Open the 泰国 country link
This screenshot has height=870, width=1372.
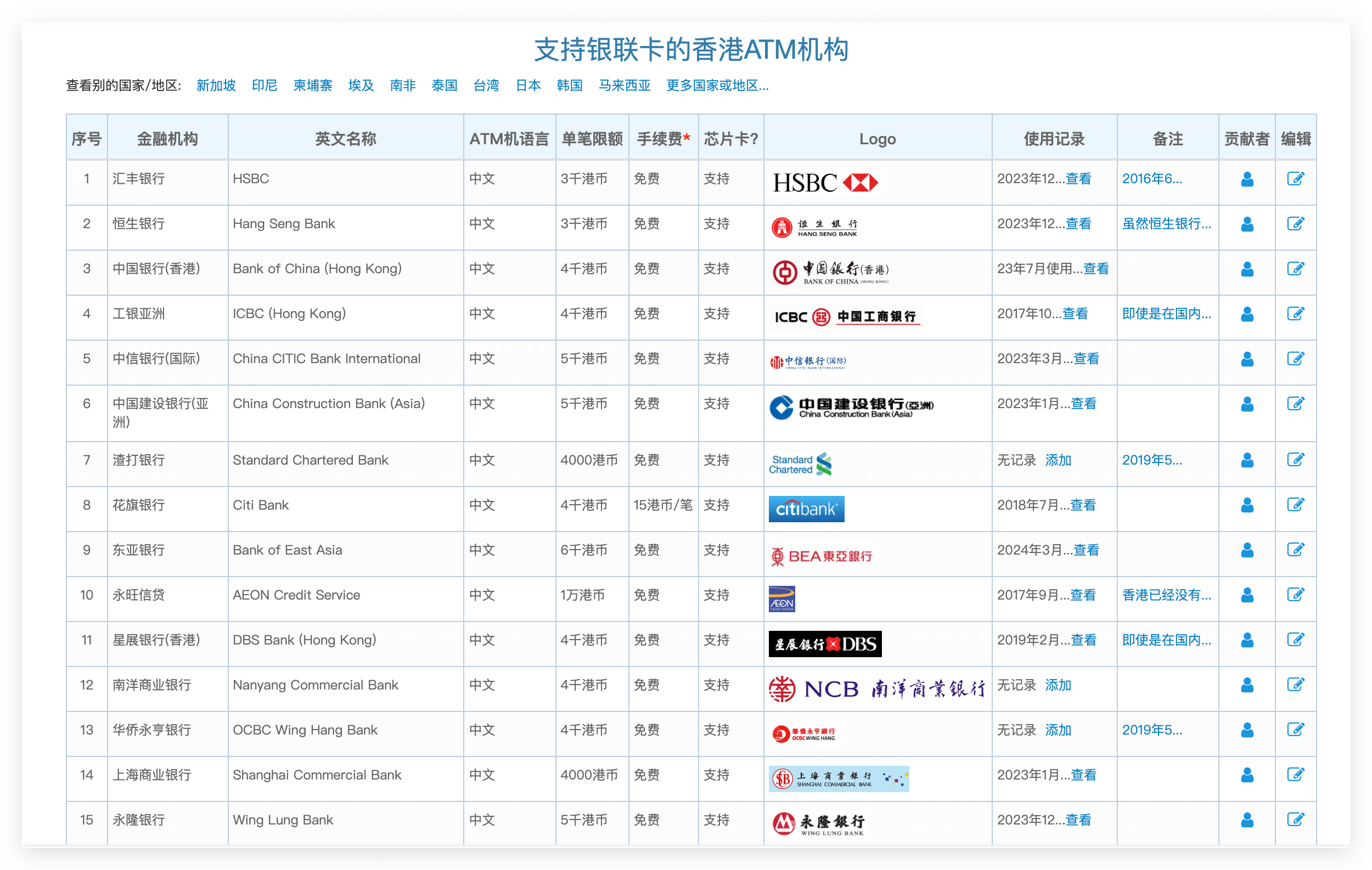pyautogui.click(x=445, y=86)
